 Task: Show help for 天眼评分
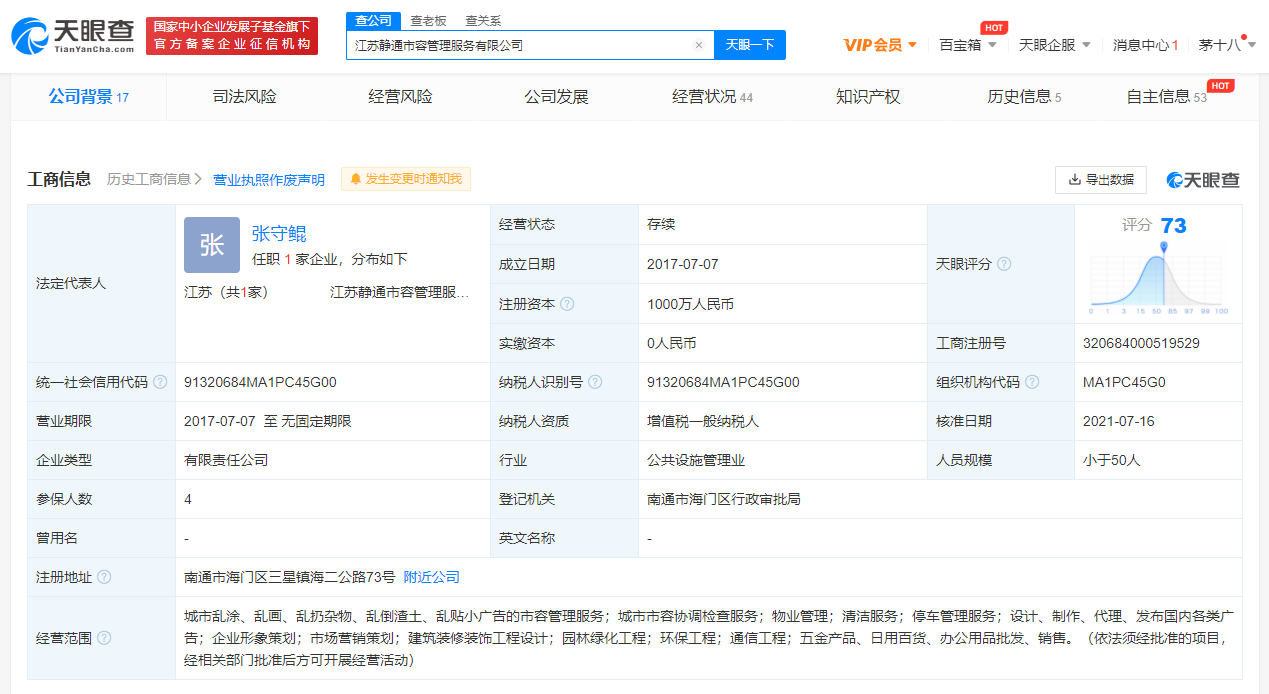(x=1004, y=264)
